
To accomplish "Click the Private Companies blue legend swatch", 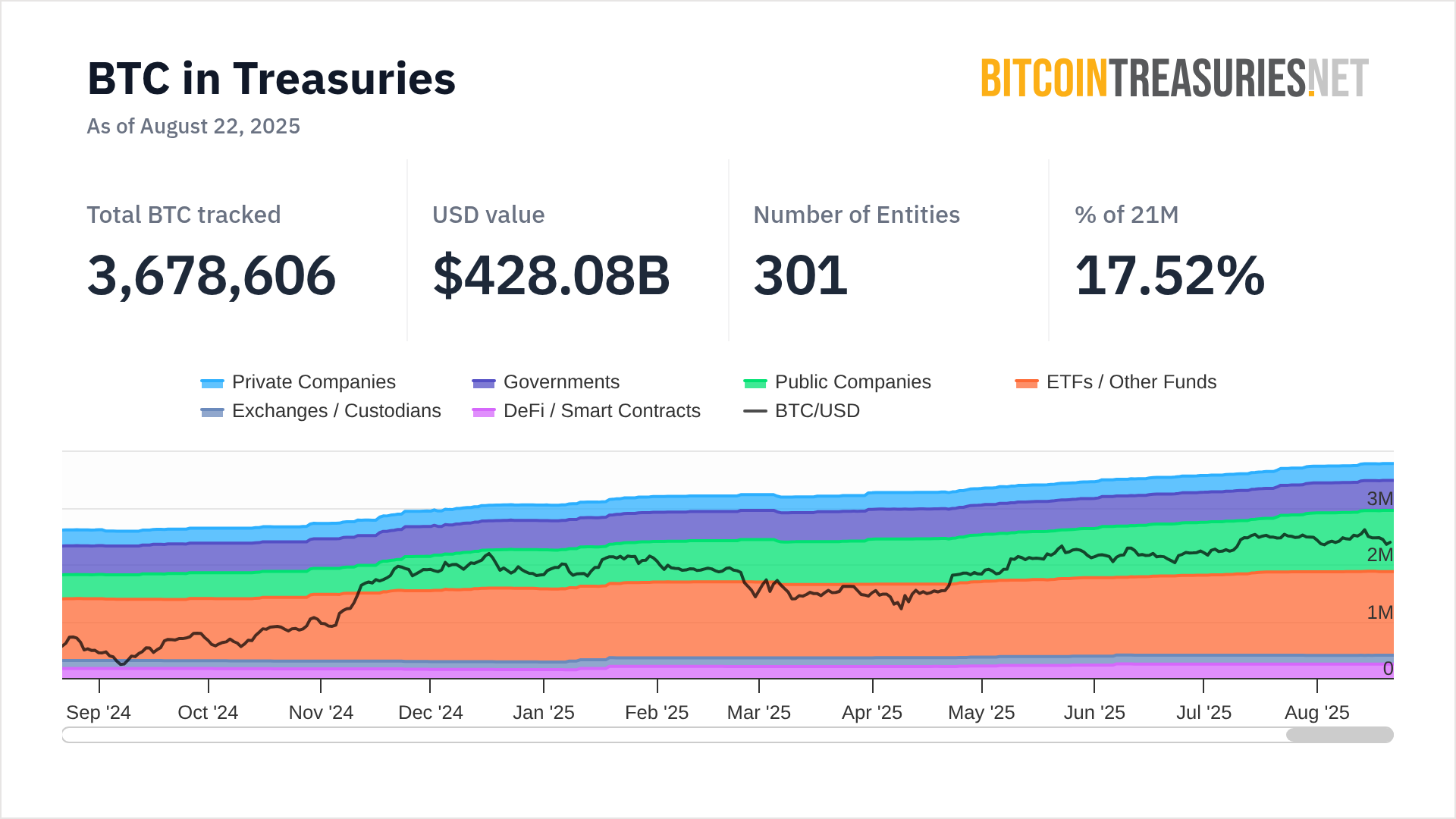I will 212,383.
